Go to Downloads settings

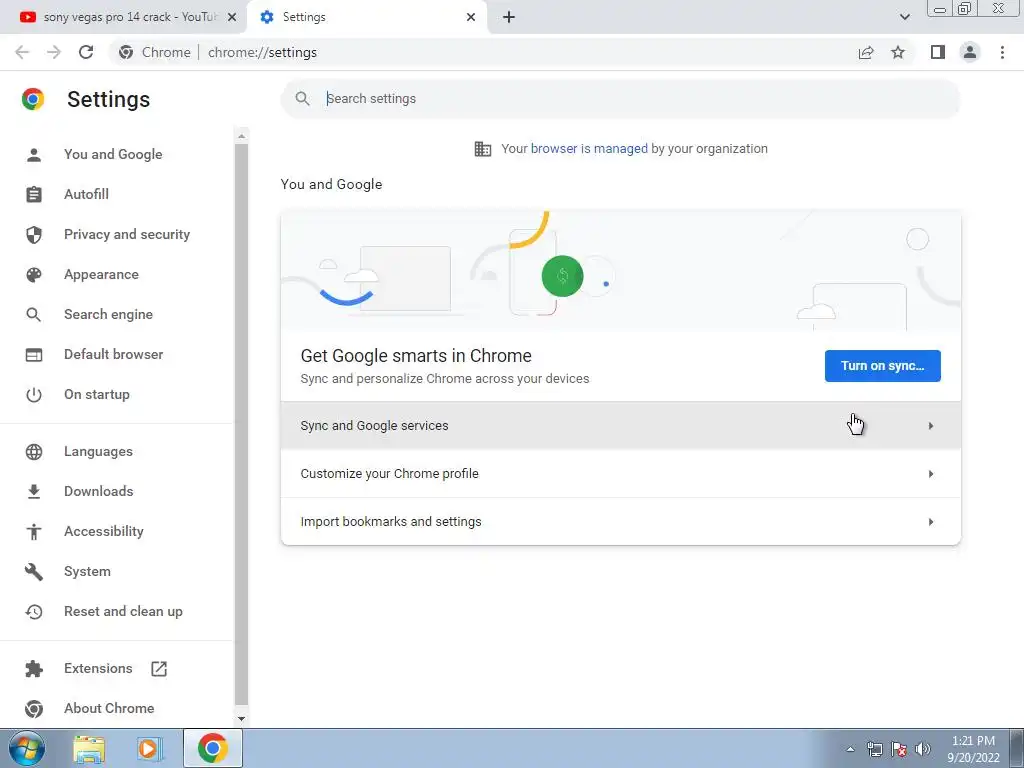(99, 491)
